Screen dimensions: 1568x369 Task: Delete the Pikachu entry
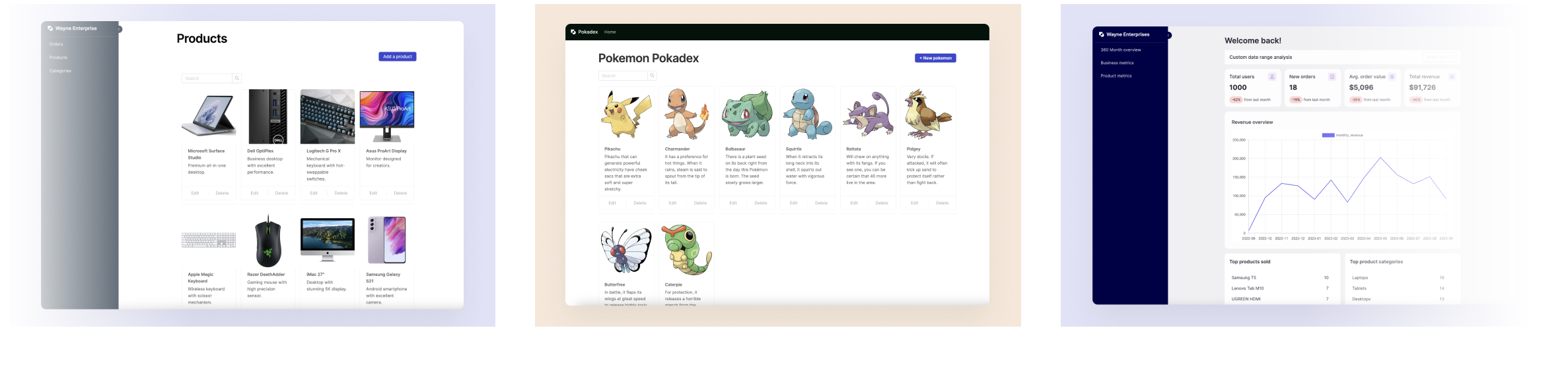click(640, 203)
